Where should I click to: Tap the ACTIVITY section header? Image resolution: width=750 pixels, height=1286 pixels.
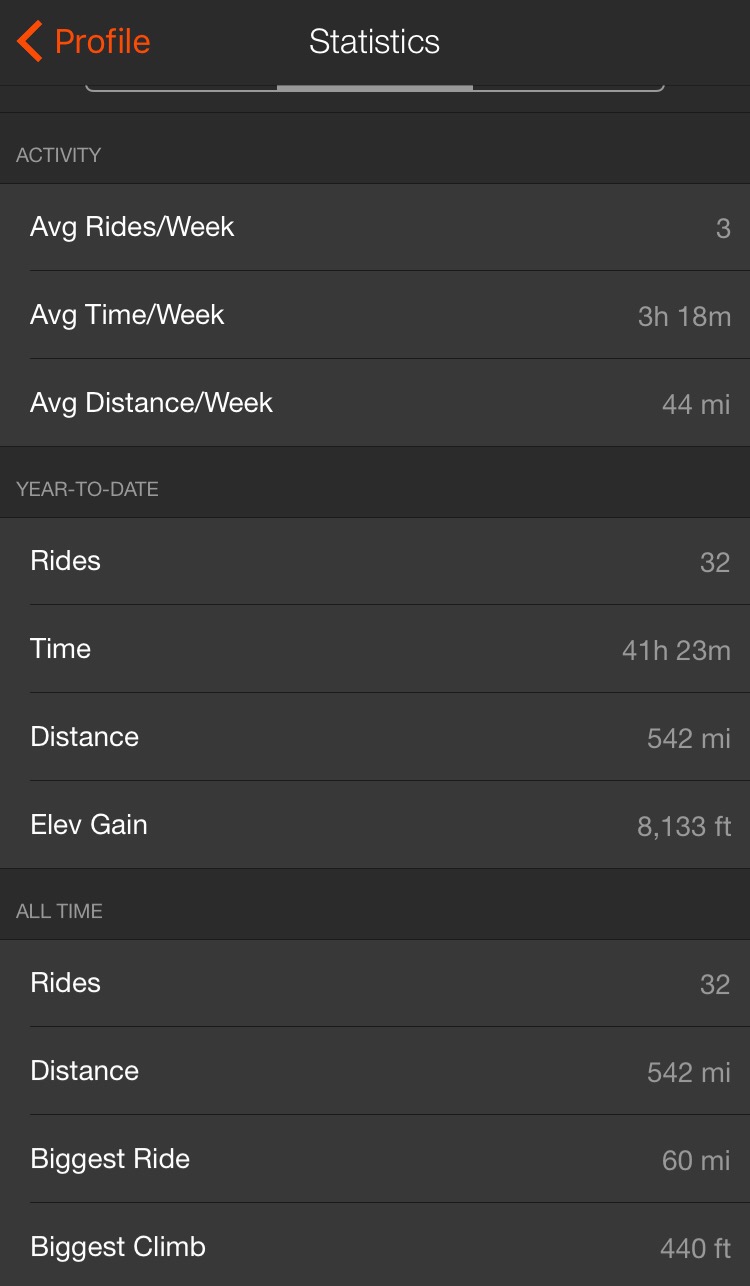pos(59,155)
